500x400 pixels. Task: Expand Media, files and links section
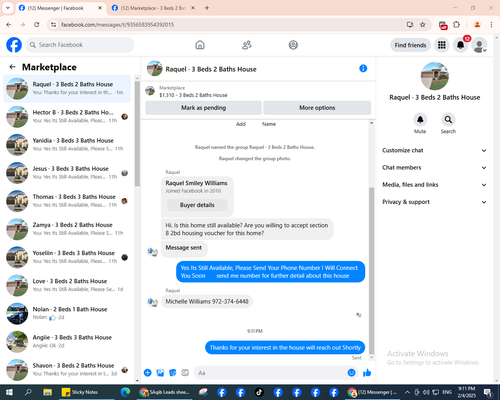(x=434, y=185)
